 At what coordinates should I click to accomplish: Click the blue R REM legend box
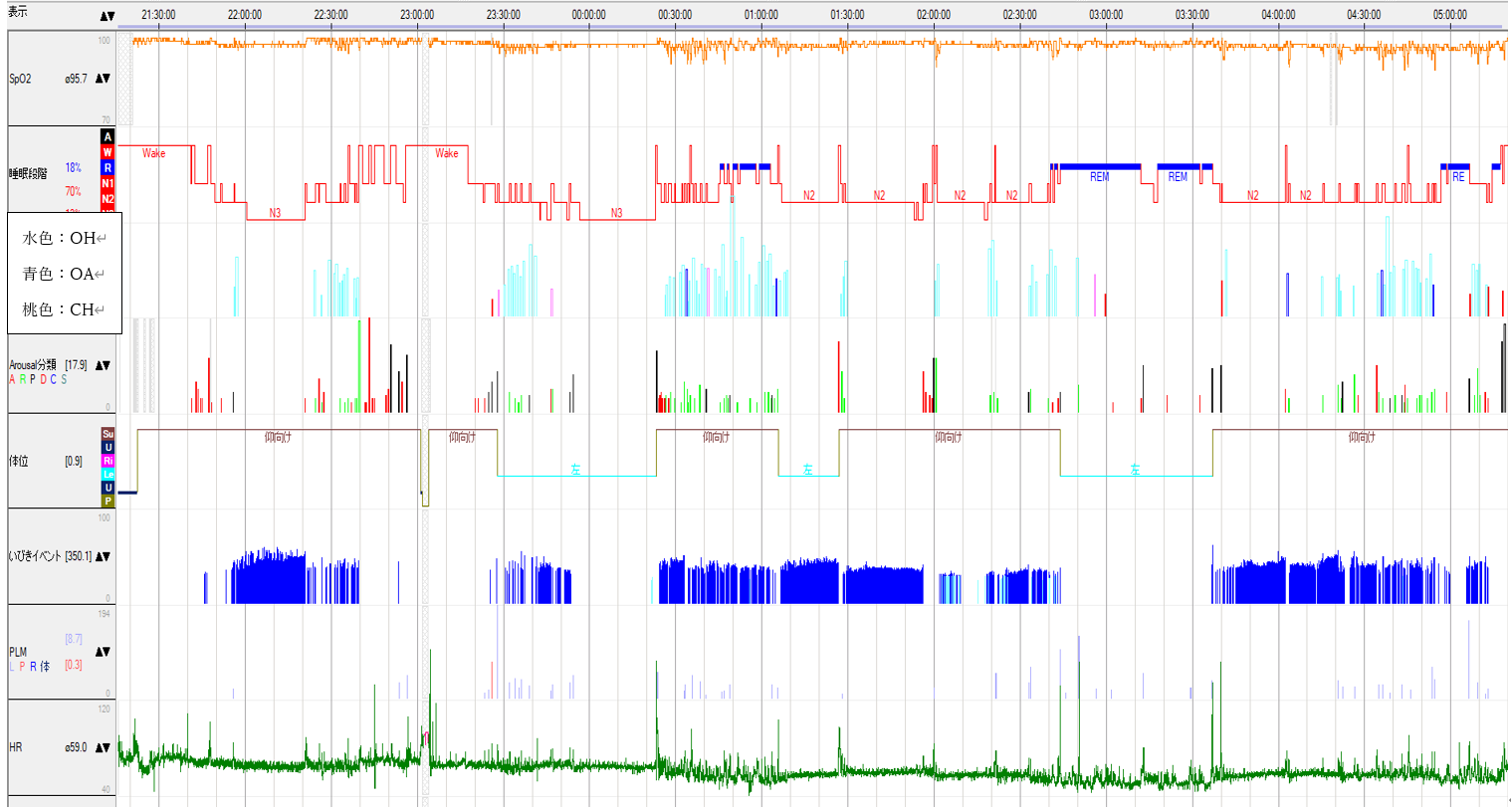(x=108, y=168)
